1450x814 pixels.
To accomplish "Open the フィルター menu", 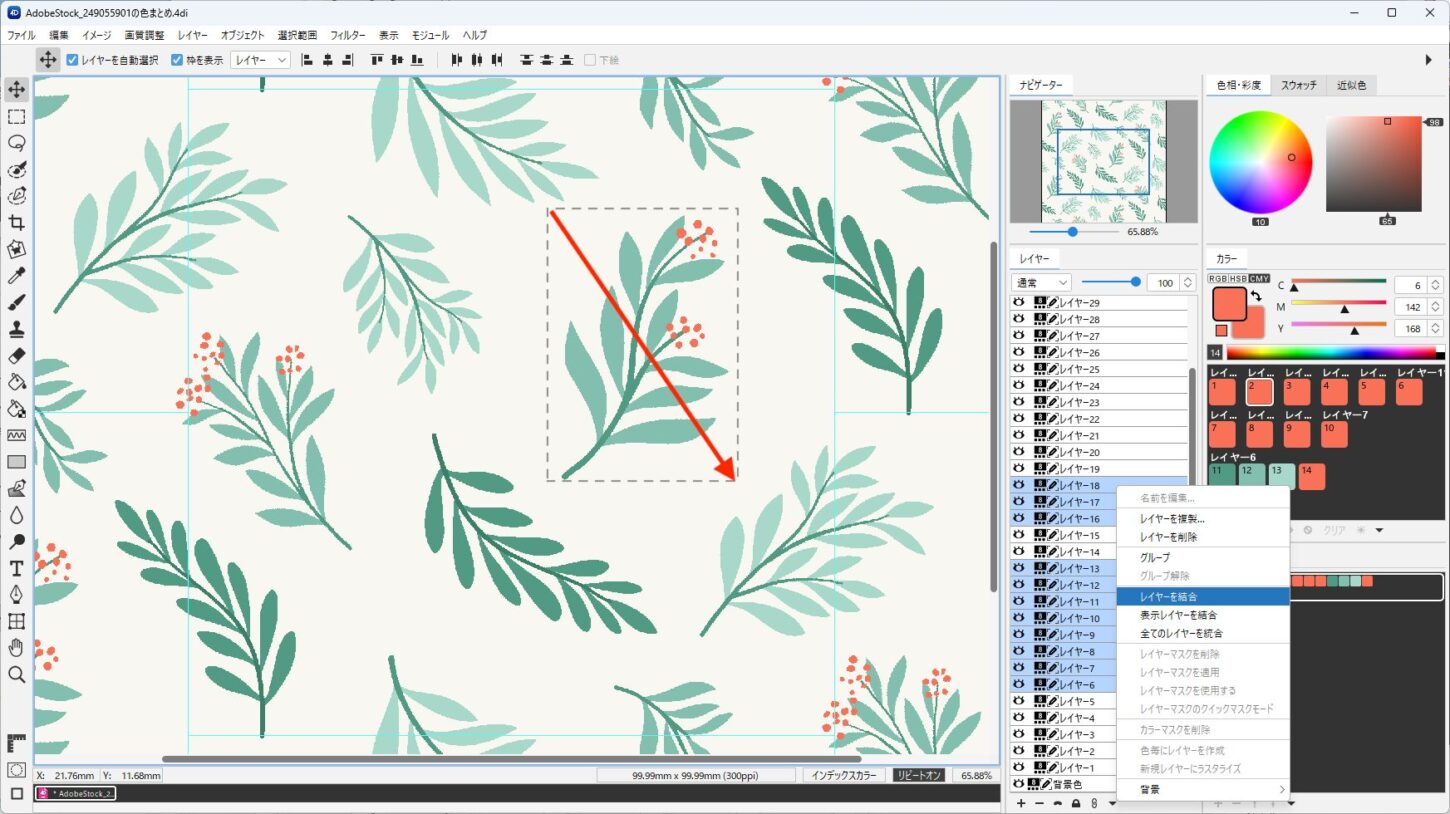I will click(x=348, y=35).
